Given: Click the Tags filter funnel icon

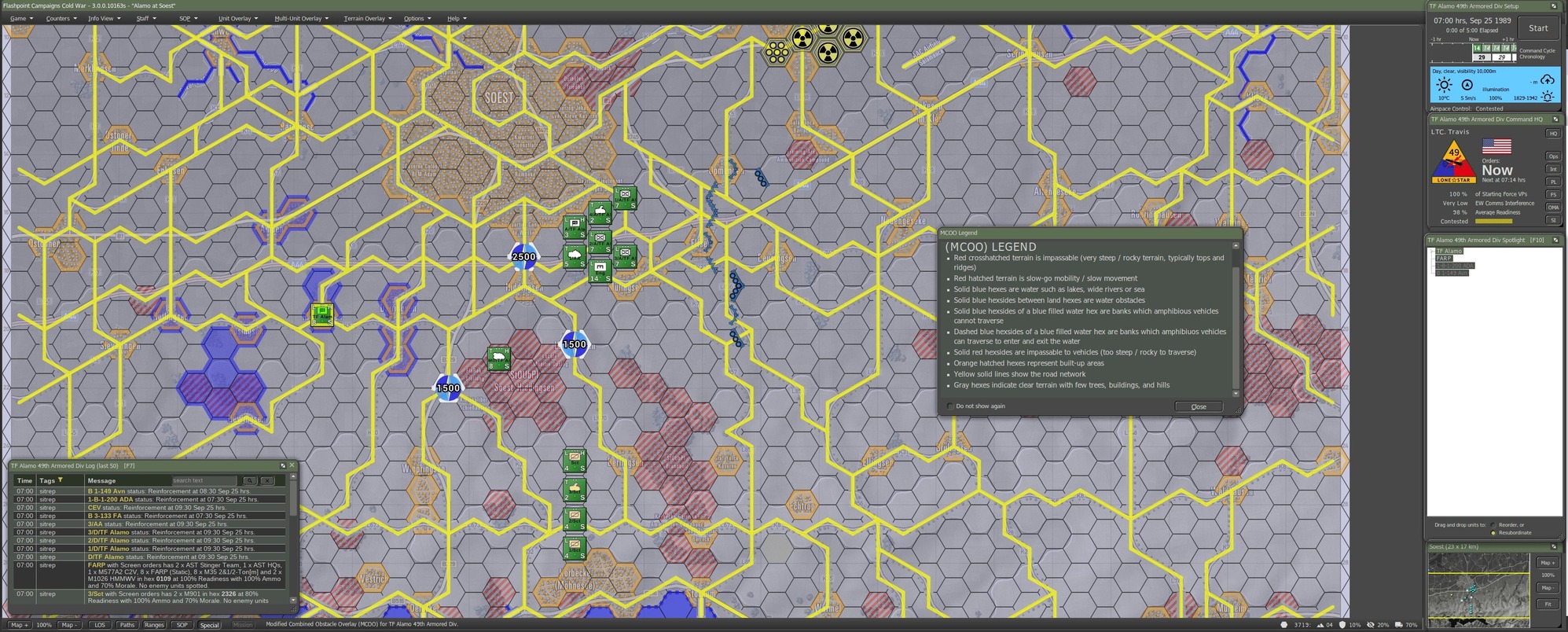Looking at the screenshot, I should [61, 480].
